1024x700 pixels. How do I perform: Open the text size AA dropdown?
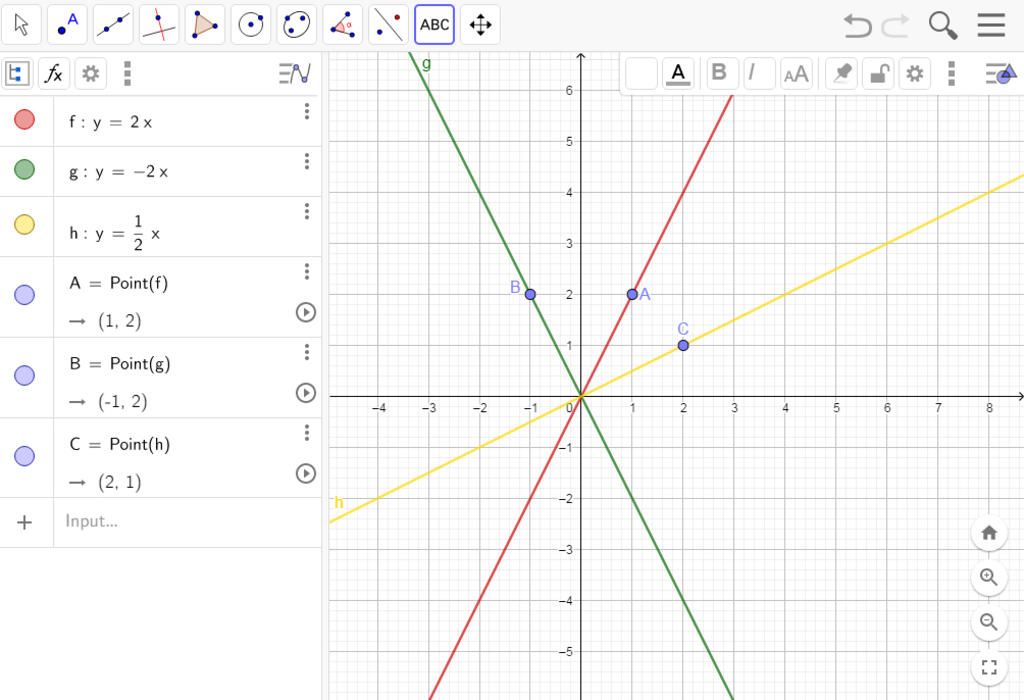pos(796,73)
